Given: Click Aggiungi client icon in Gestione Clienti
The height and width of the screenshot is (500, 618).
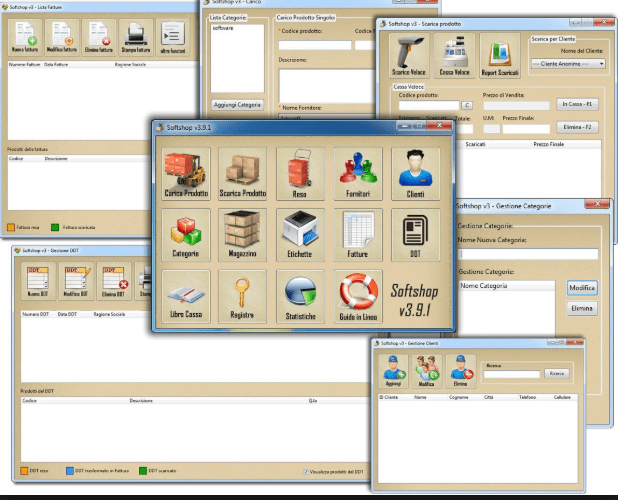Looking at the screenshot, I should pyautogui.click(x=393, y=370).
